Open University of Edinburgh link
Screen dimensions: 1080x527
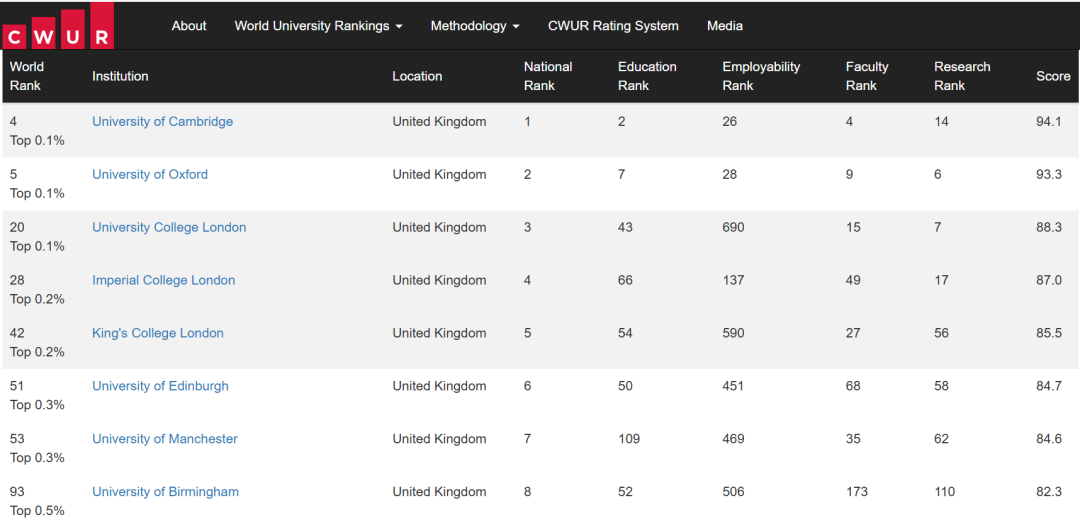click(160, 386)
